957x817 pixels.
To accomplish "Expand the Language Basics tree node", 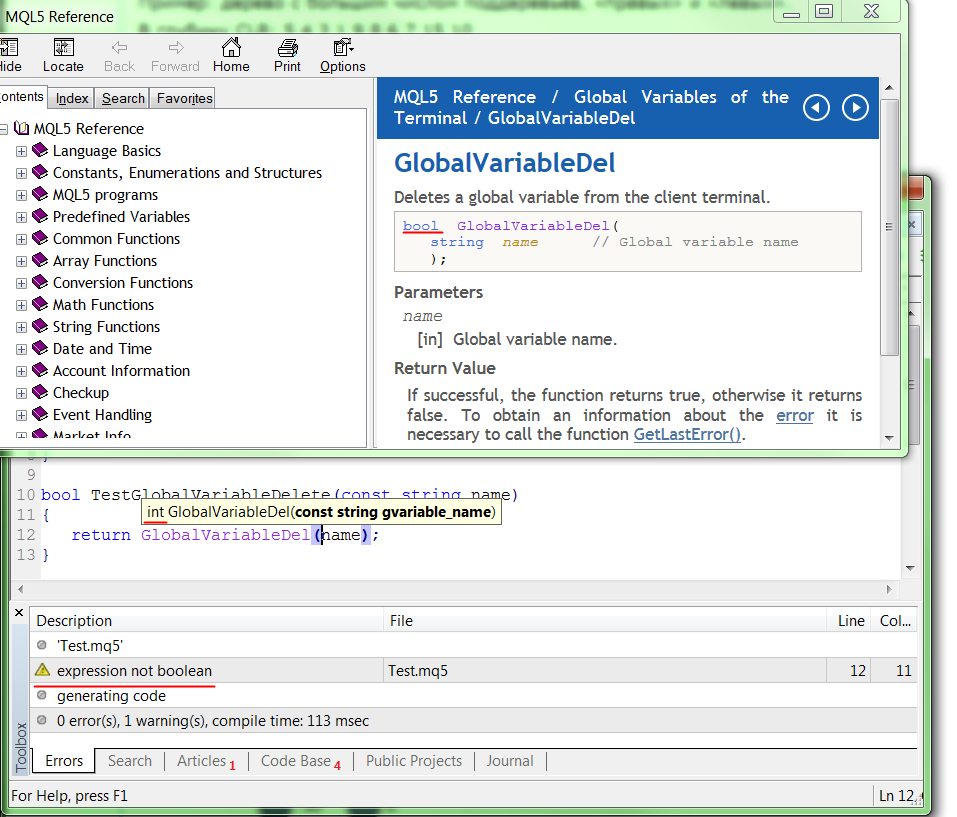I will 21,151.
